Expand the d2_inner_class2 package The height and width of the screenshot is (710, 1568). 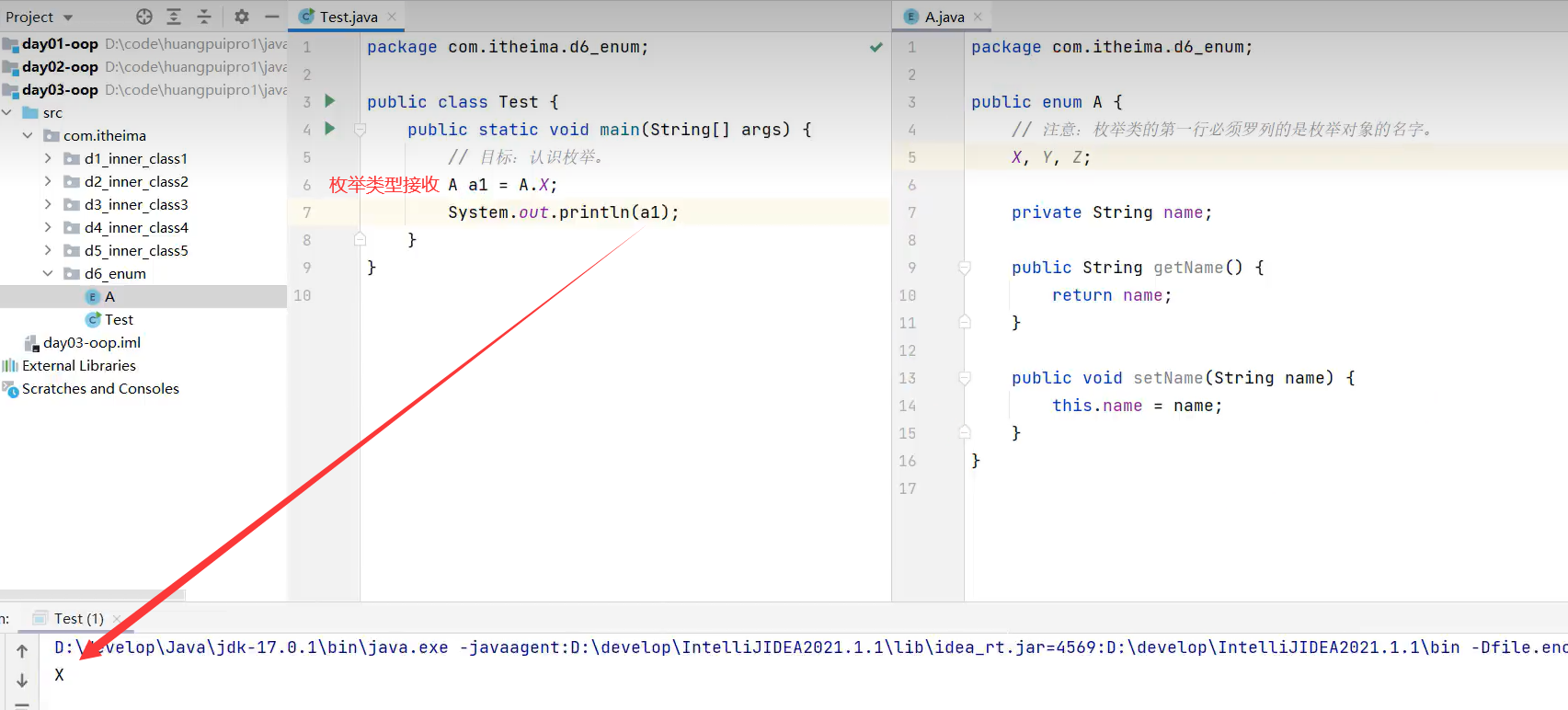[x=48, y=181]
